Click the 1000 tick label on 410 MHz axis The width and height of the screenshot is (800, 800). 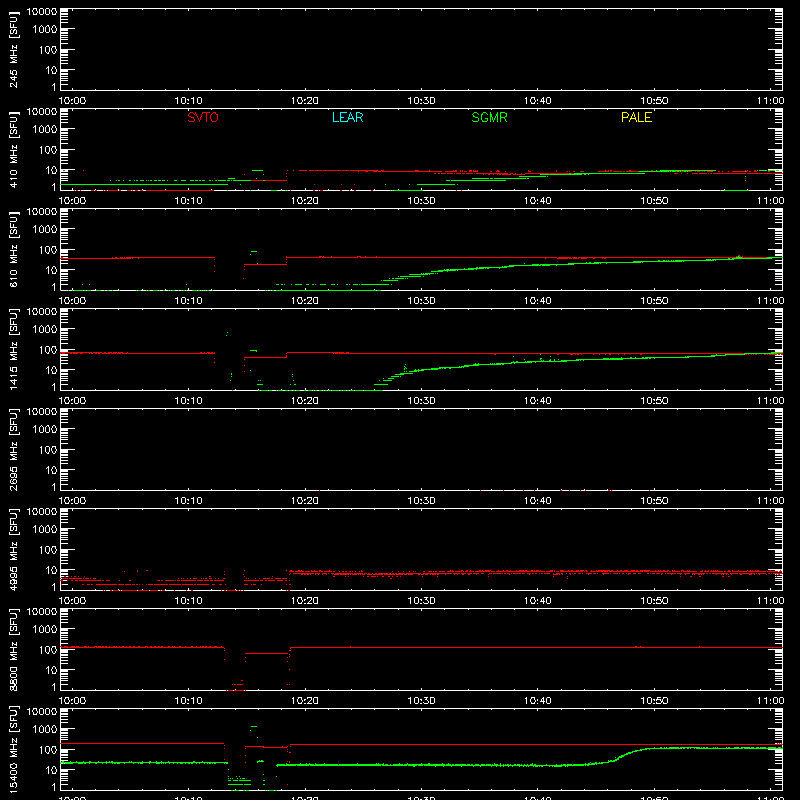(45, 130)
